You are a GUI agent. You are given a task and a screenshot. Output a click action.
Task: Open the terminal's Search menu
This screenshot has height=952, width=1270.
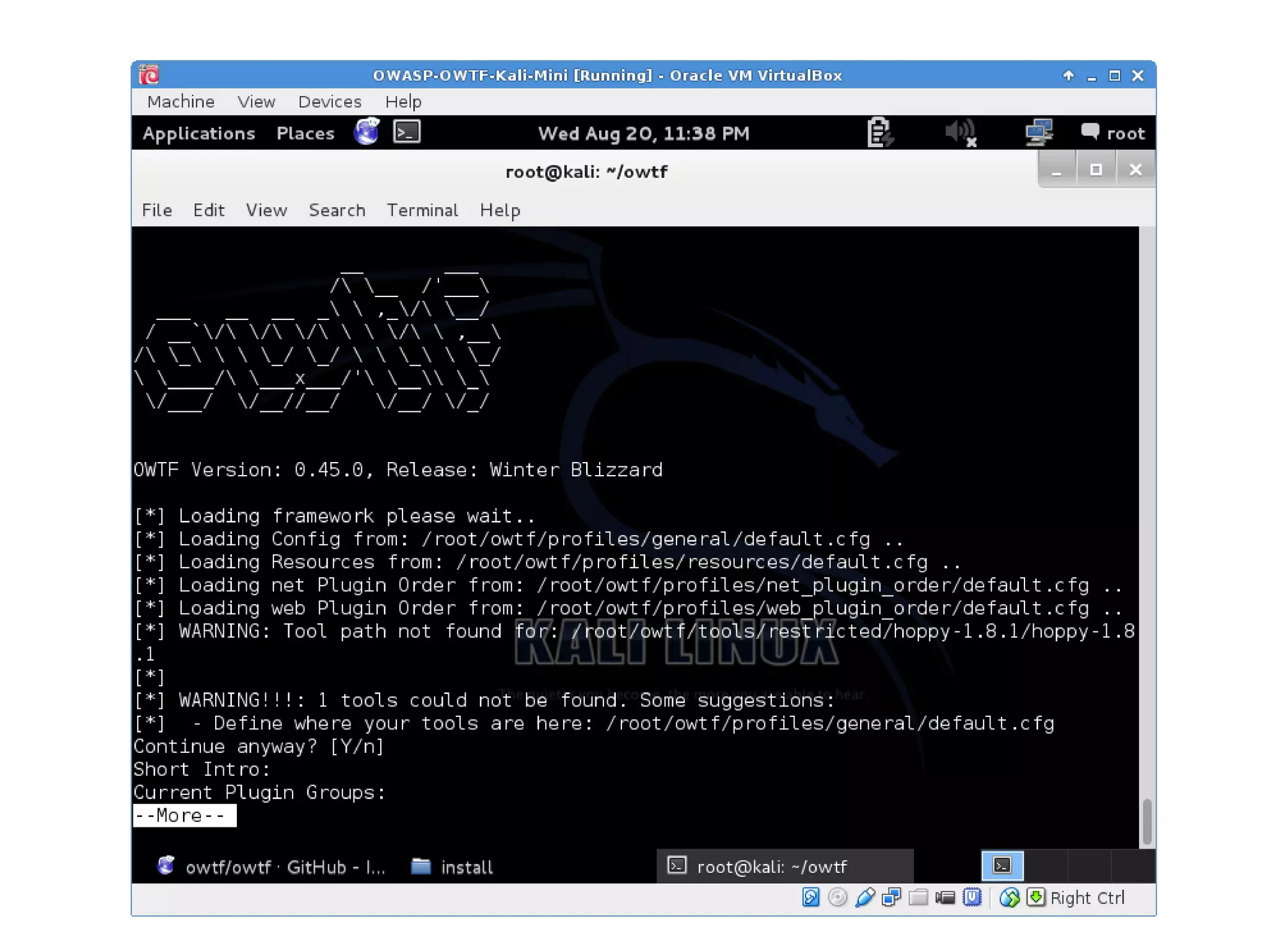pyautogui.click(x=337, y=210)
